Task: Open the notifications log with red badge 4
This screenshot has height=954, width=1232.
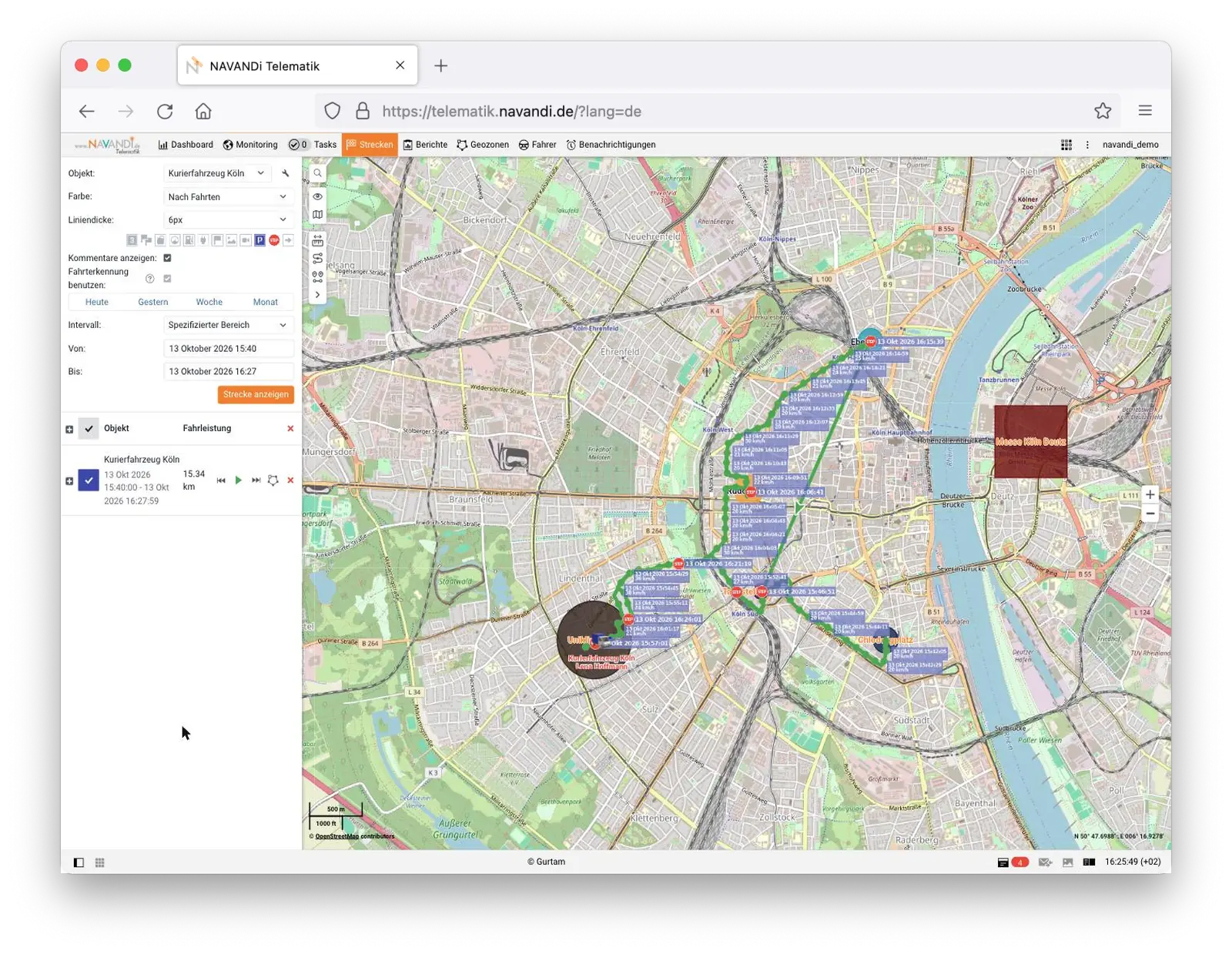Action: click(1013, 862)
